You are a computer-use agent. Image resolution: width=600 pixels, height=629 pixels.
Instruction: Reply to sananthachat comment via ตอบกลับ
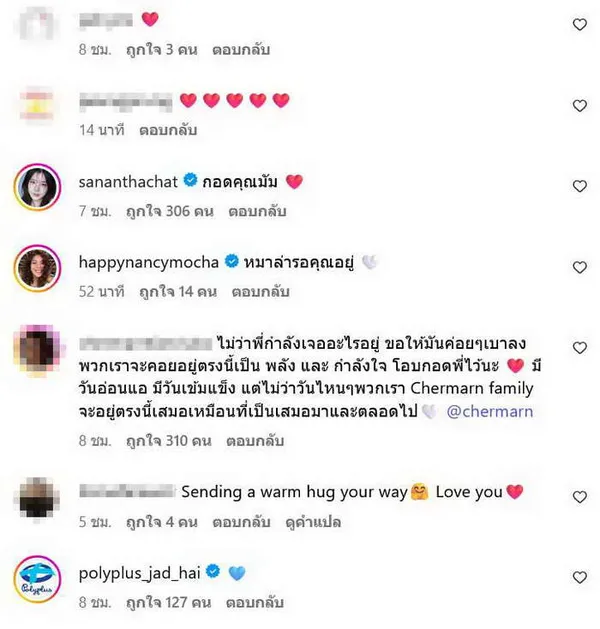point(257,211)
